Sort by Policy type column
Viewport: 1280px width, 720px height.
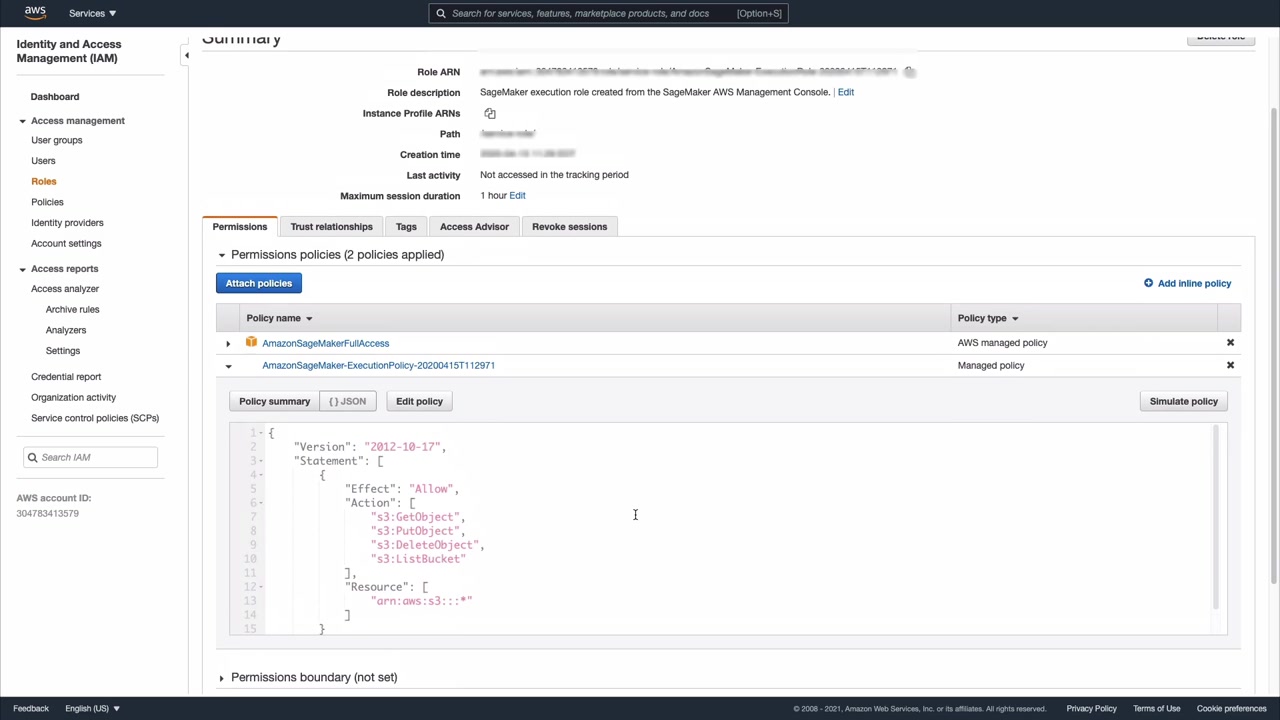988,319
